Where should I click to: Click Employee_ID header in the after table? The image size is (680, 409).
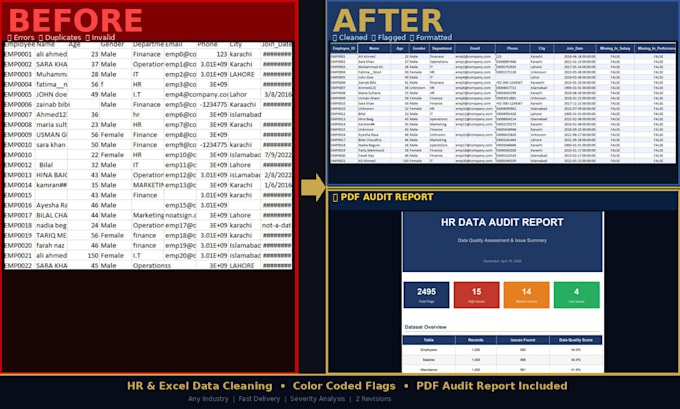pyautogui.click(x=343, y=49)
